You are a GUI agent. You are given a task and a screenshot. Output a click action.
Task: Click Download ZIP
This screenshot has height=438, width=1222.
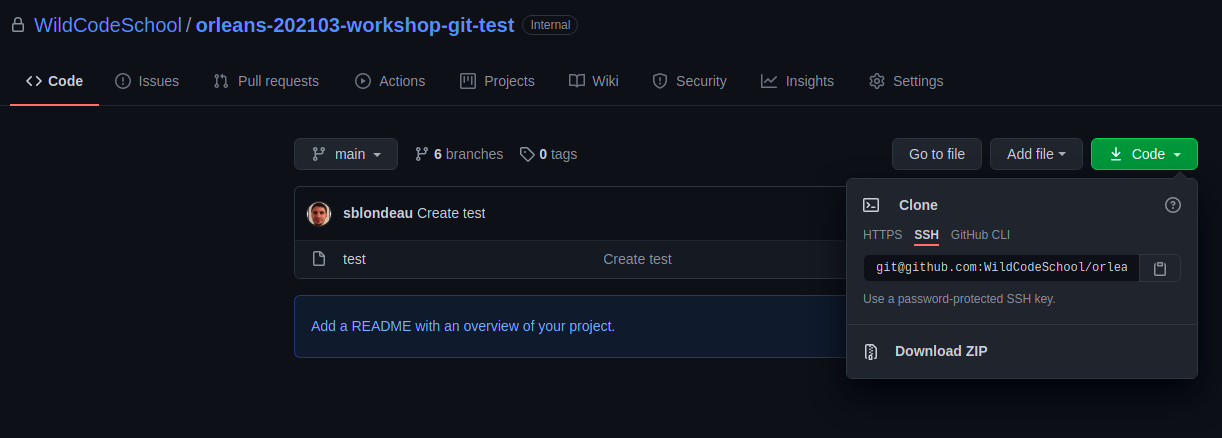pos(941,351)
